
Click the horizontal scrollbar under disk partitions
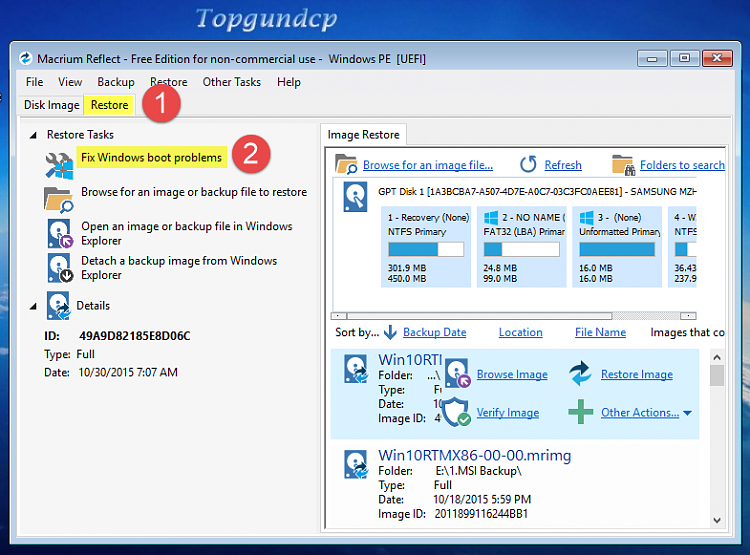point(515,314)
